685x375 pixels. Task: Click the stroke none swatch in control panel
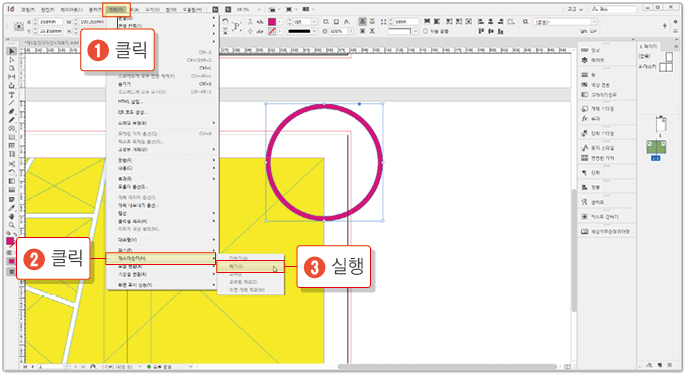pos(272,31)
